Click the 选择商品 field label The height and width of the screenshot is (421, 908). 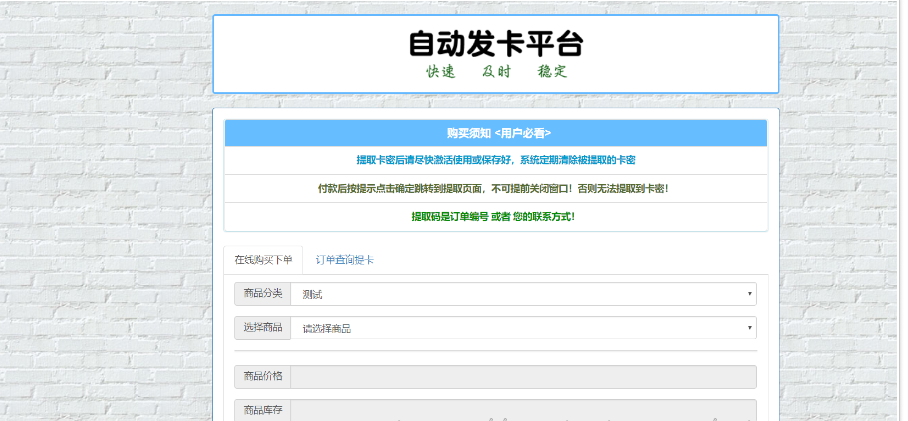(263, 327)
